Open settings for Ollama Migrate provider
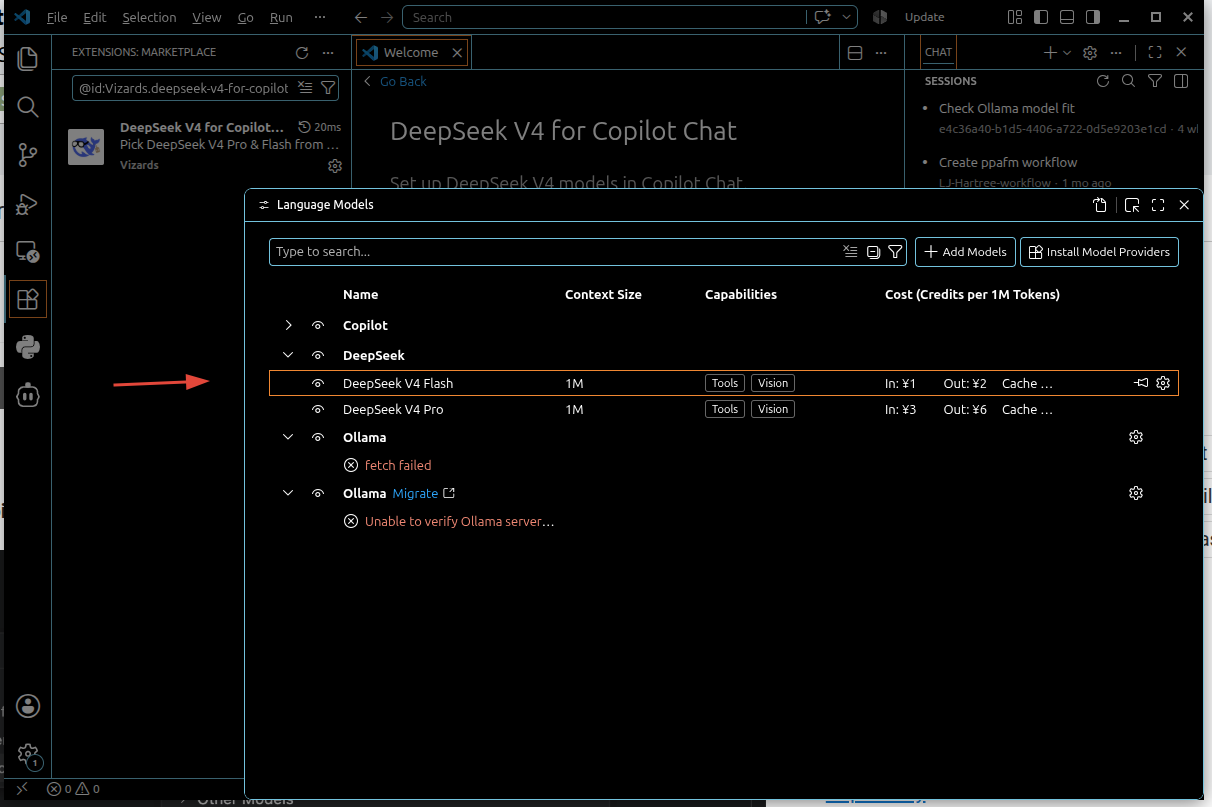Viewport: 1212px width, 807px height. [x=1136, y=493]
